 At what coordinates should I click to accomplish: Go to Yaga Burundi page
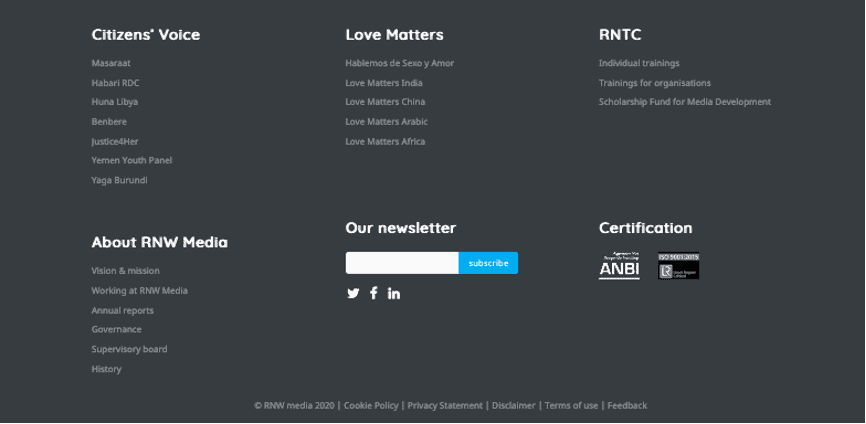(119, 180)
